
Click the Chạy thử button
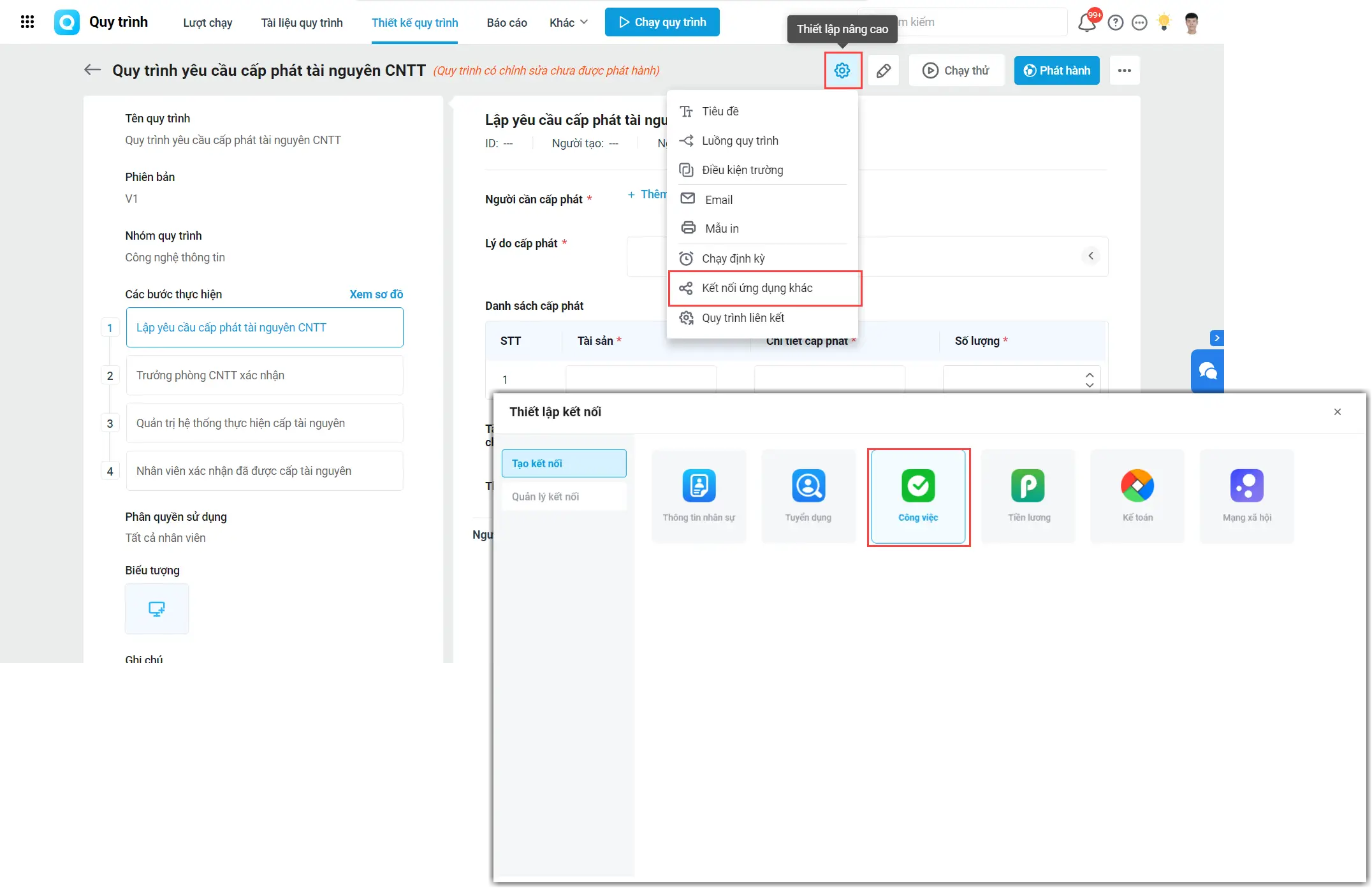point(956,71)
